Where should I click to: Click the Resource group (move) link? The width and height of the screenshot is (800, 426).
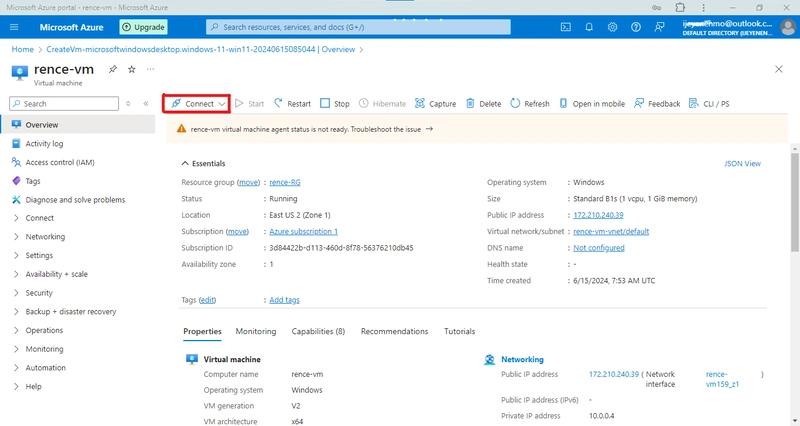click(x=248, y=182)
